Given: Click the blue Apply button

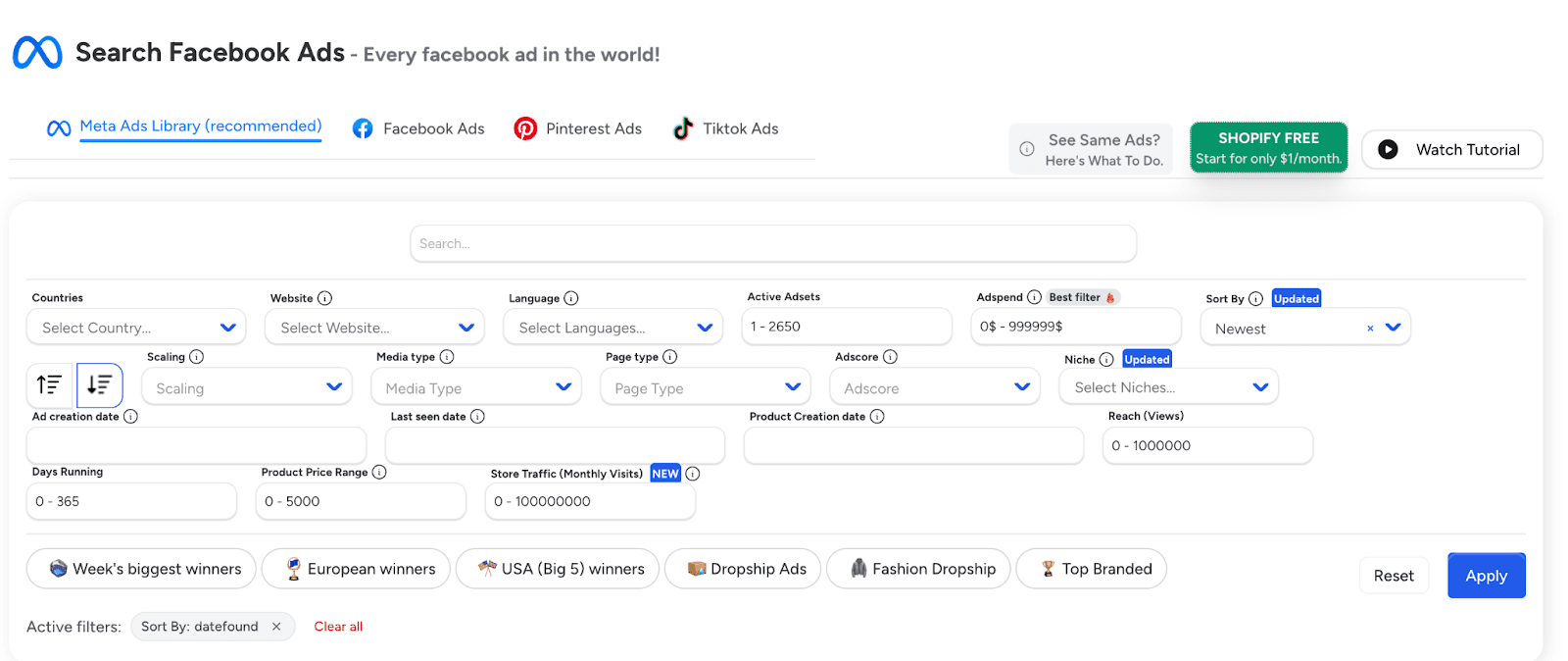Looking at the screenshot, I should pyautogui.click(x=1487, y=576).
